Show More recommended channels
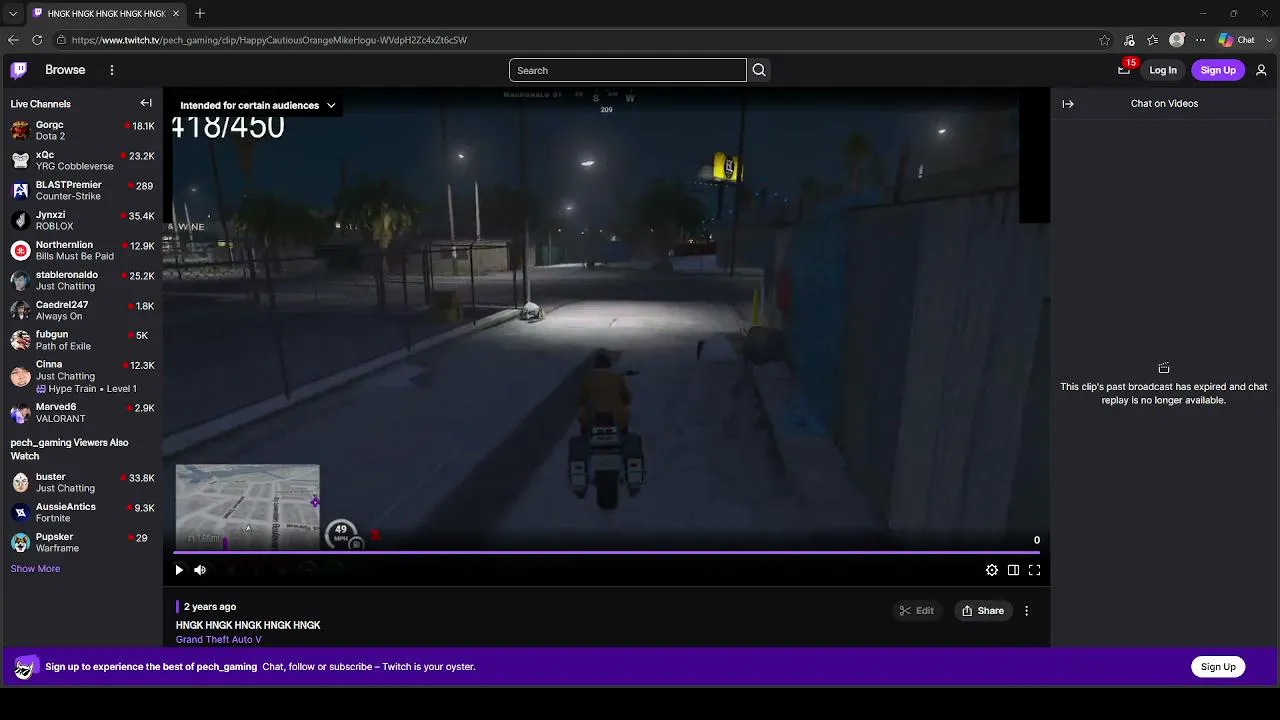The image size is (1280, 720). click(35, 569)
